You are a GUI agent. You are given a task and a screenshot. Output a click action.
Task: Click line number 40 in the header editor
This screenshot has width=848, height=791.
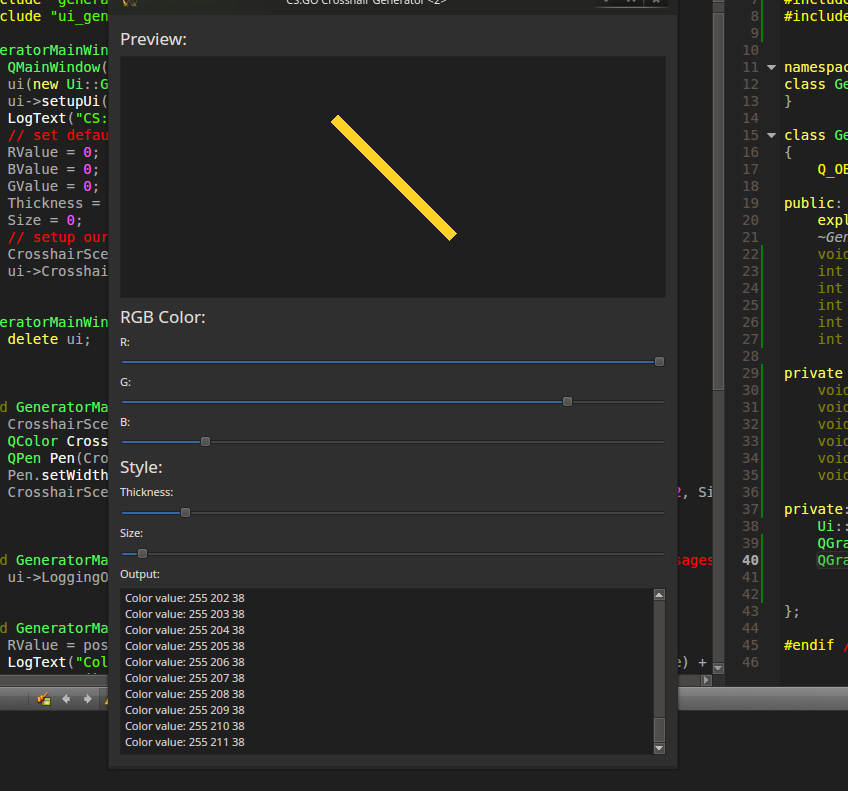pos(751,560)
